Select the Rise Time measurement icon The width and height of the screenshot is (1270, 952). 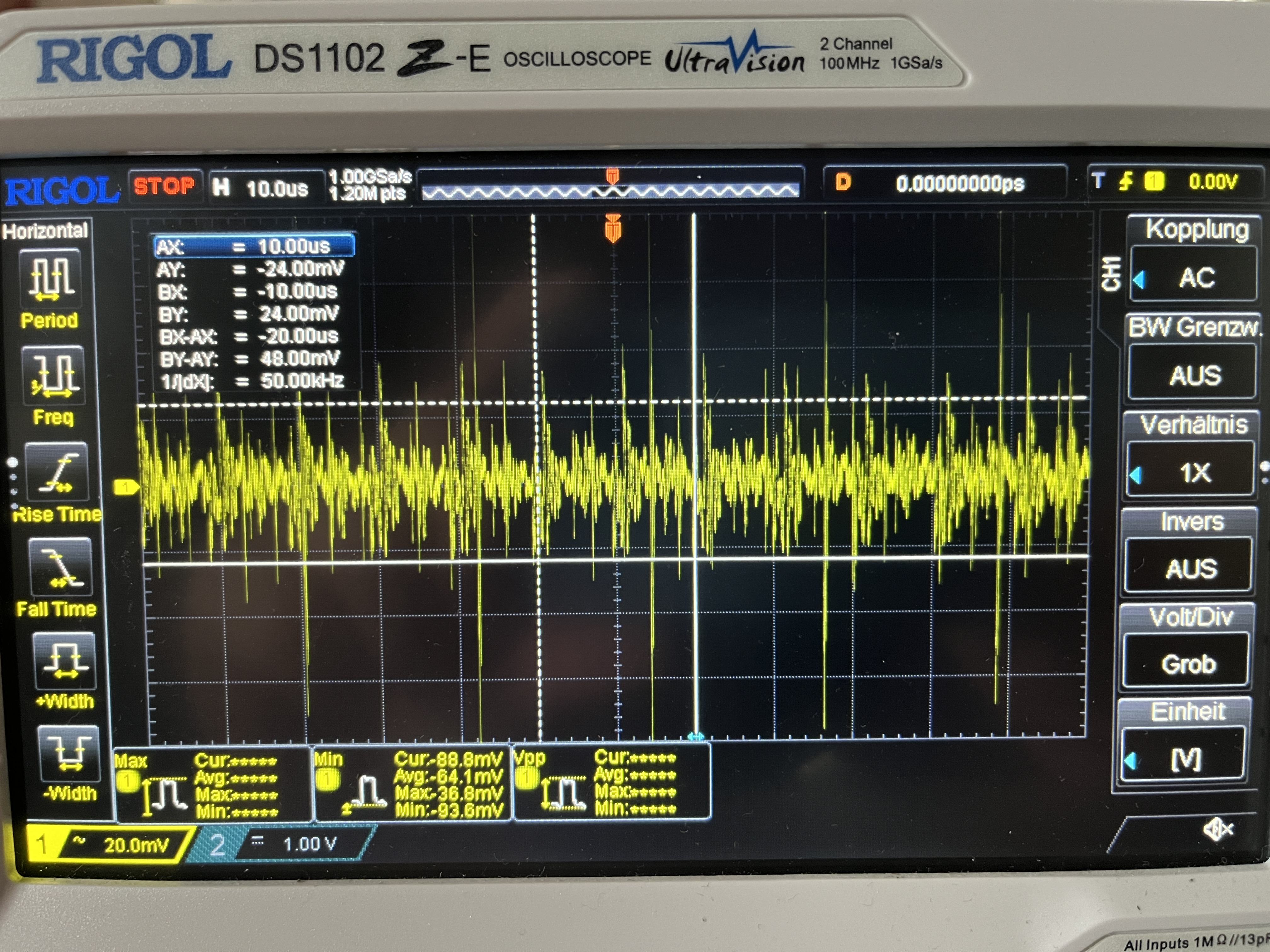point(57,472)
